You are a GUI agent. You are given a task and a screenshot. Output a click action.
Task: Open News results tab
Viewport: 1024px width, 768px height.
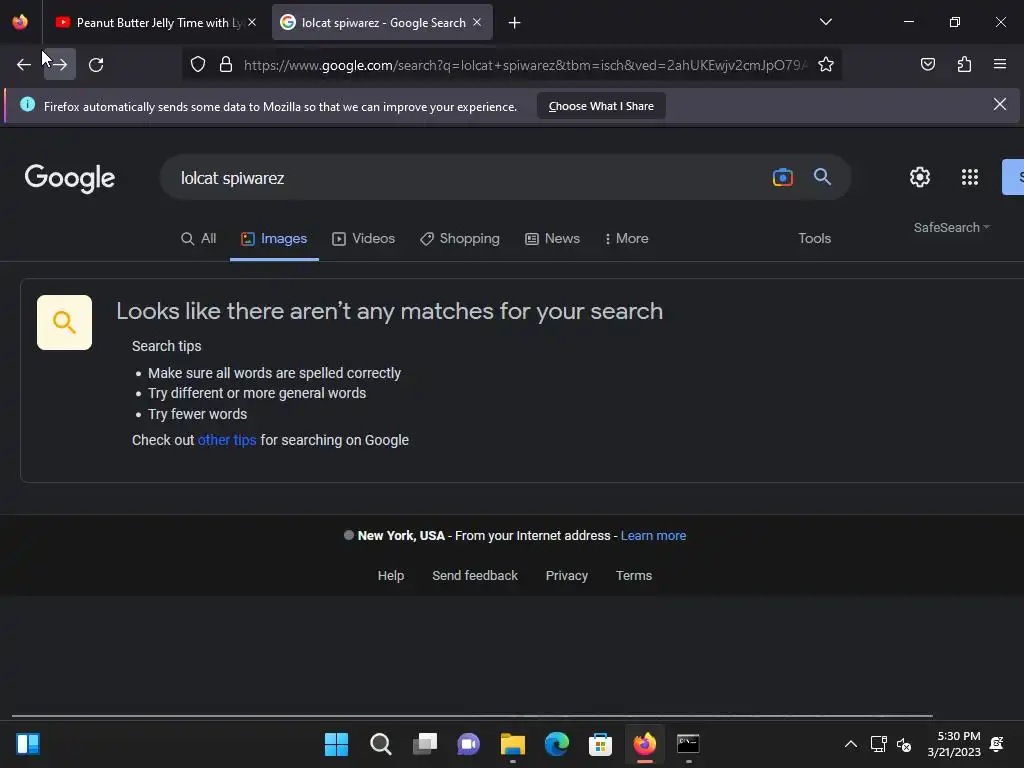(x=552, y=238)
